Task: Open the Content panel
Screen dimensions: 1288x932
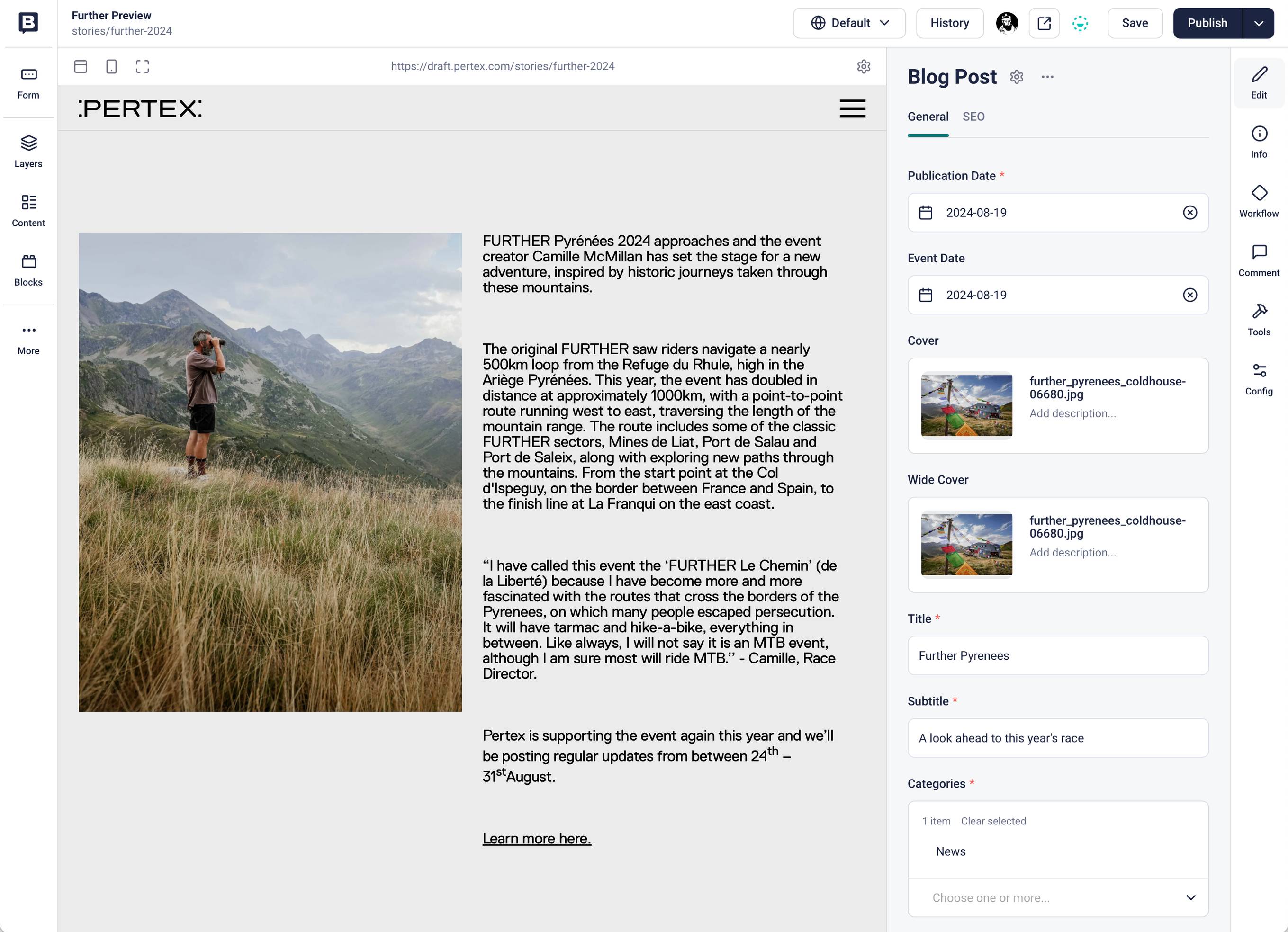Action: (x=28, y=211)
